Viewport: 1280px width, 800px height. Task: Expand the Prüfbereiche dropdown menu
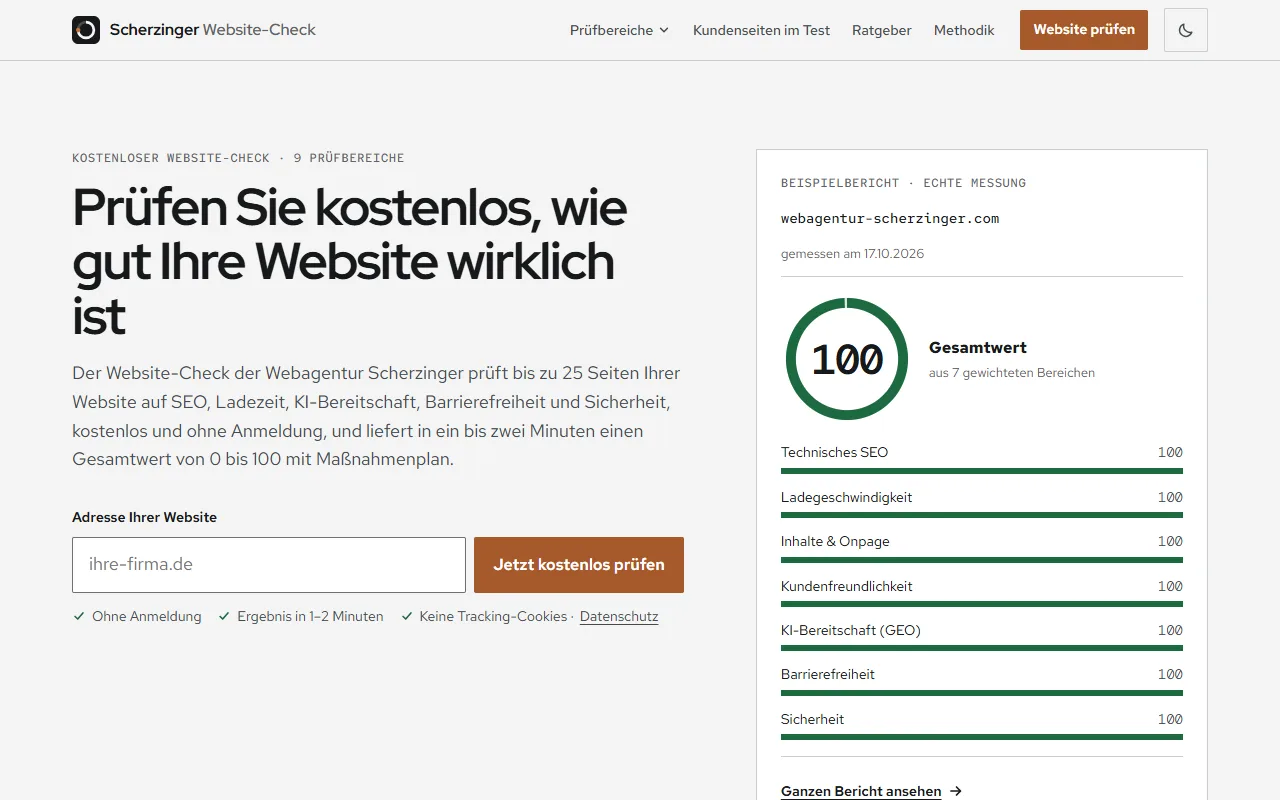pos(620,30)
